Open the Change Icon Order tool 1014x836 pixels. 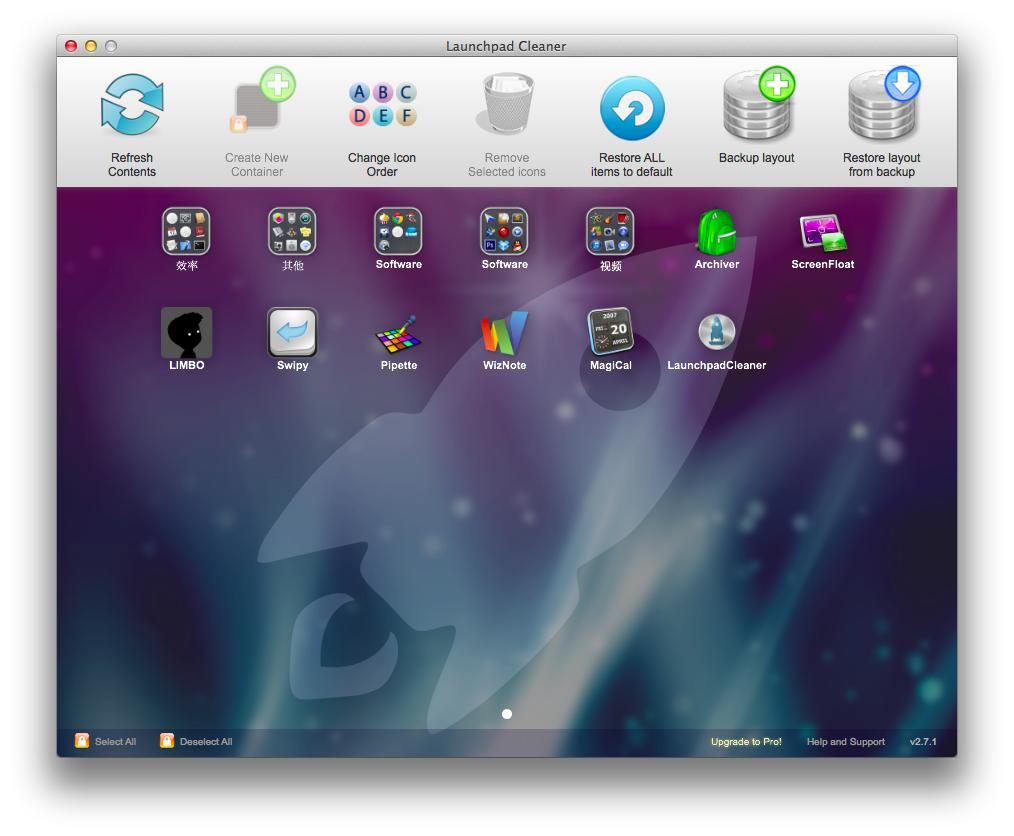(x=382, y=104)
